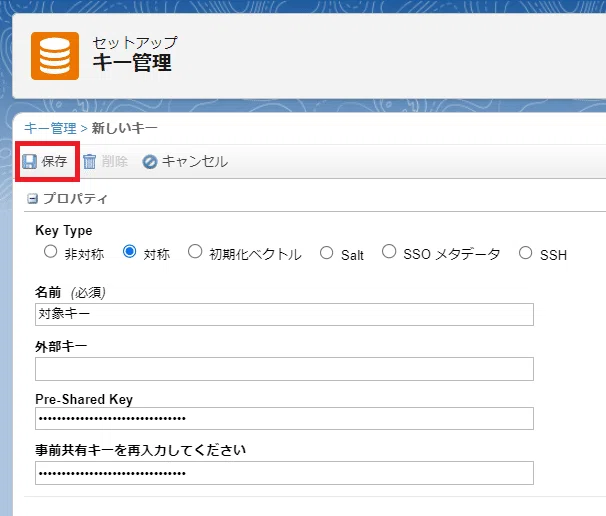Screen dimensions: 606x516
Task: Click the セットアップ header text
Action: coord(135,43)
